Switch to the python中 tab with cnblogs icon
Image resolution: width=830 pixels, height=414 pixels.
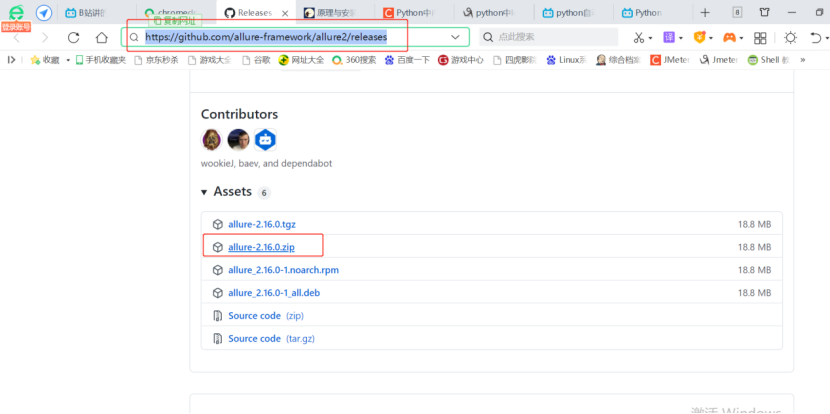coord(493,13)
